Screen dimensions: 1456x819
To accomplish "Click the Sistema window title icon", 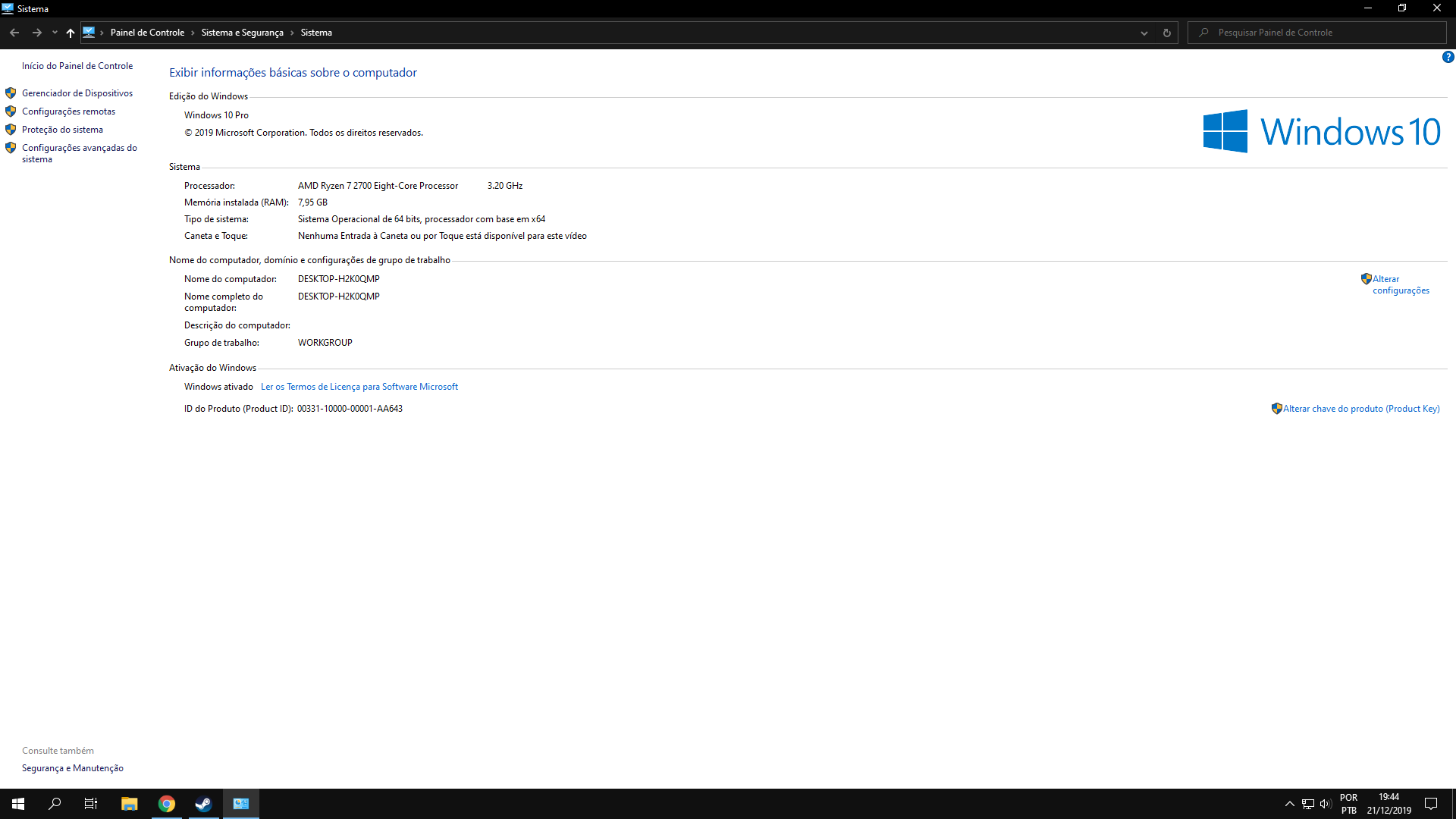I will point(8,8).
